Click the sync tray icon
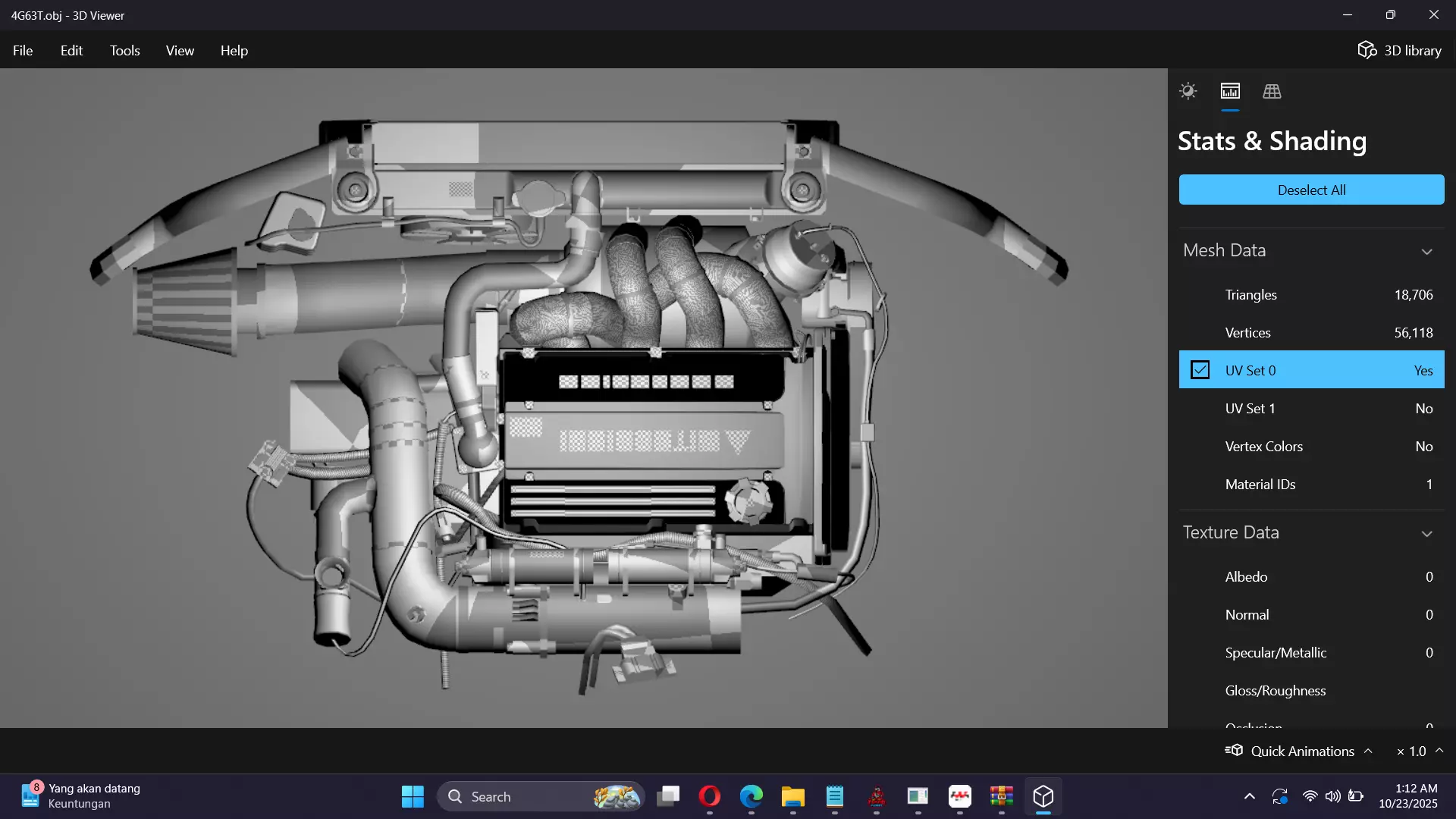The image size is (1456, 819). 1280,796
